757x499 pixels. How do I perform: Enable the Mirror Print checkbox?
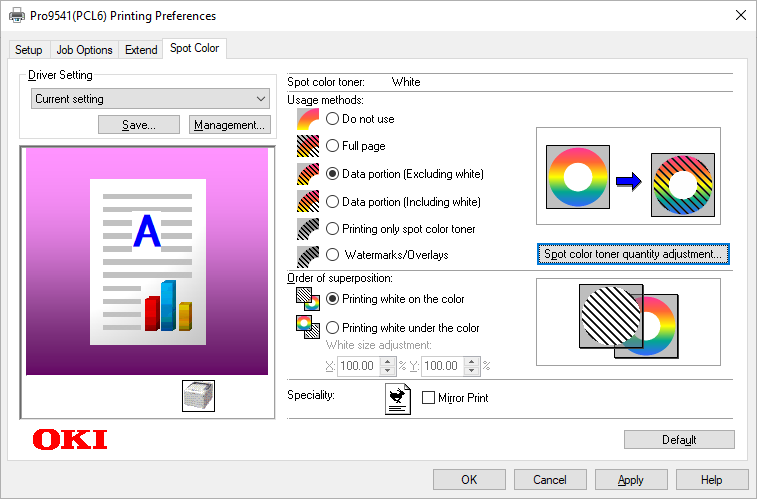click(x=428, y=398)
